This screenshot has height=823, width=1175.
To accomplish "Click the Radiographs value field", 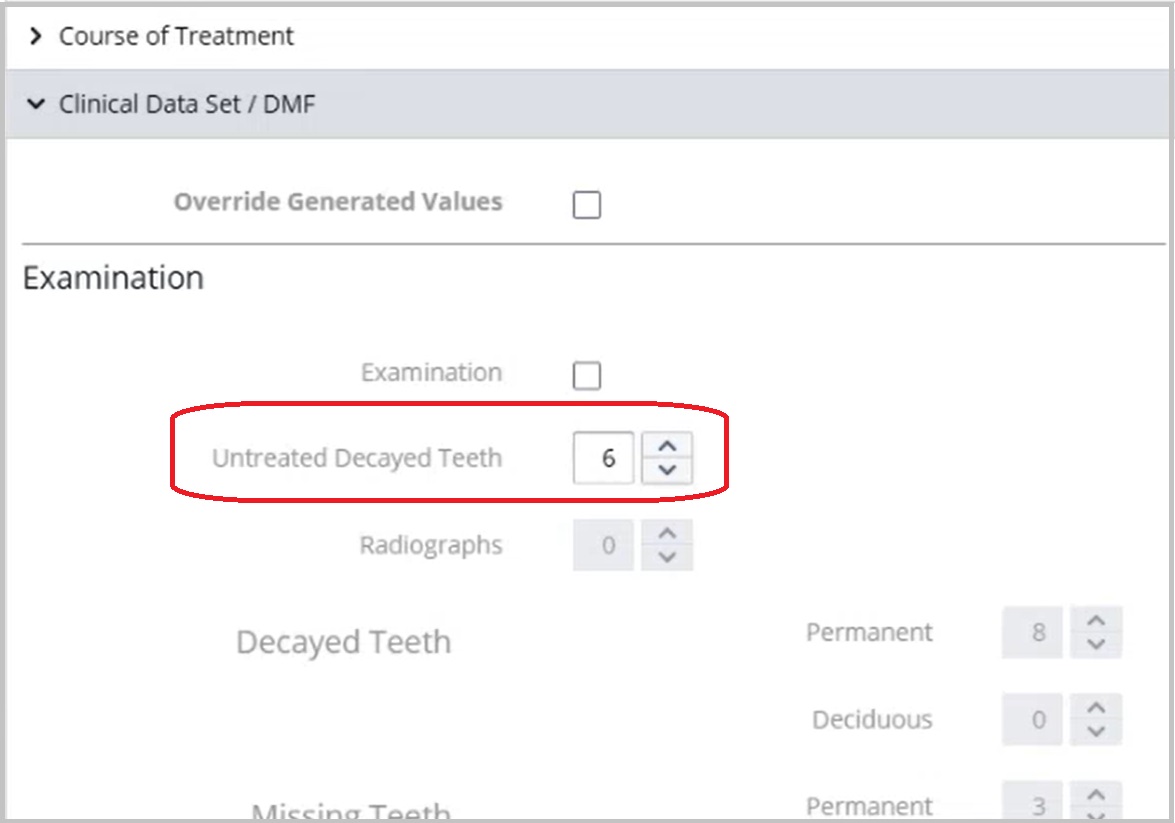I will point(603,545).
